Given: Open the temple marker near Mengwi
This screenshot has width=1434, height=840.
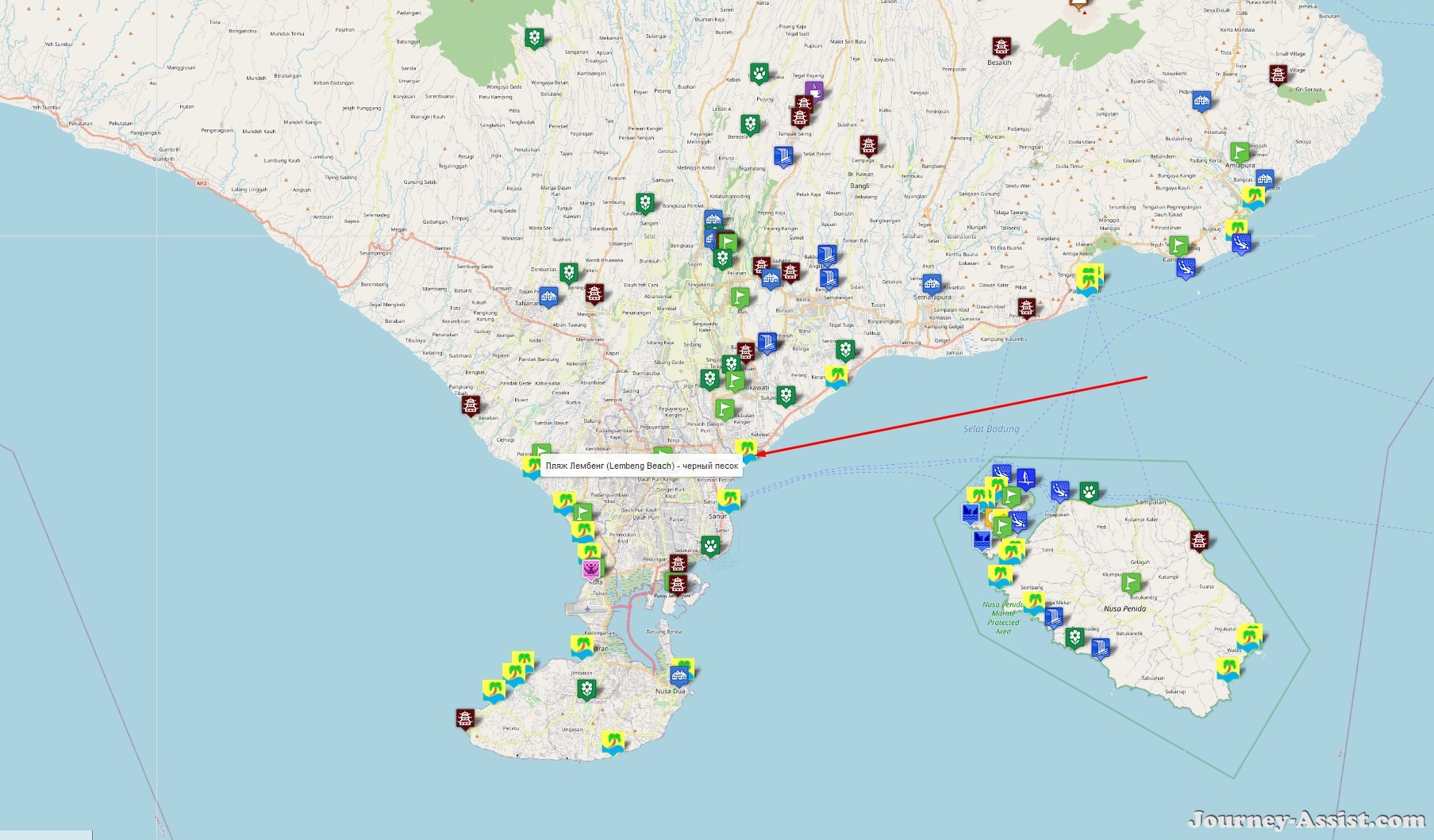Looking at the screenshot, I should [x=594, y=294].
